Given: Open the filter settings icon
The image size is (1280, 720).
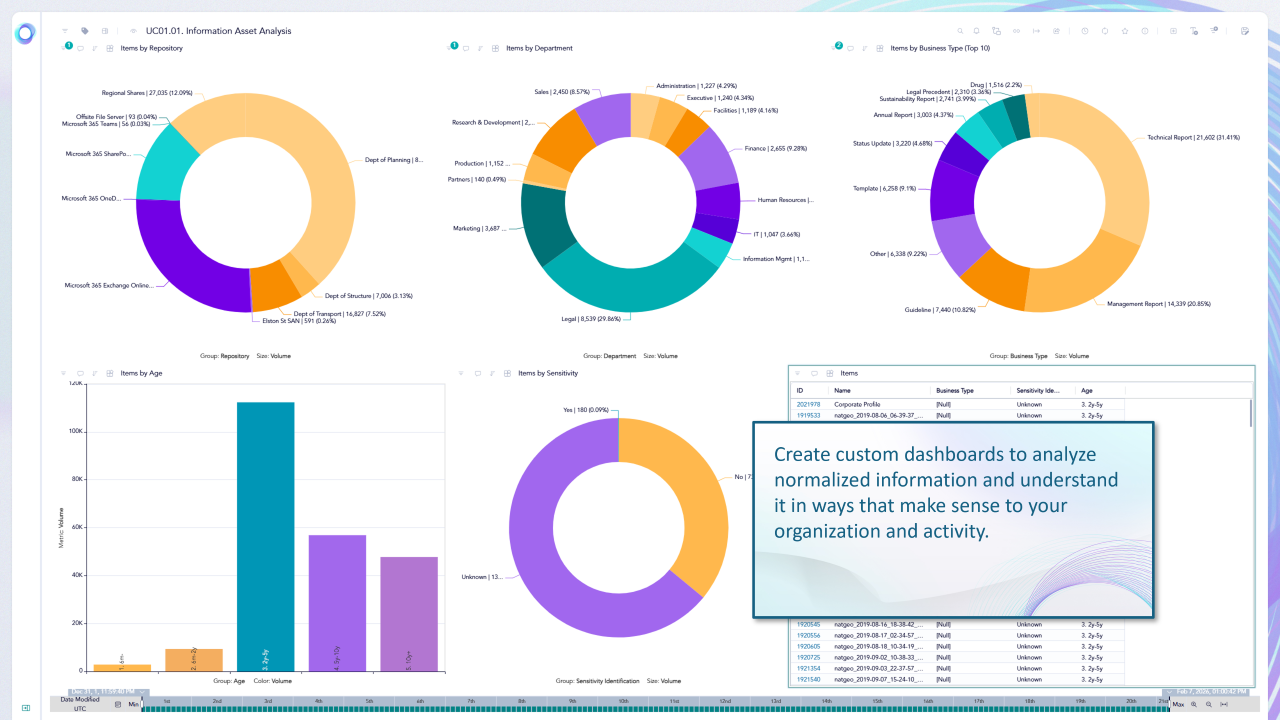Looking at the screenshot, I should pos(1214,30).
